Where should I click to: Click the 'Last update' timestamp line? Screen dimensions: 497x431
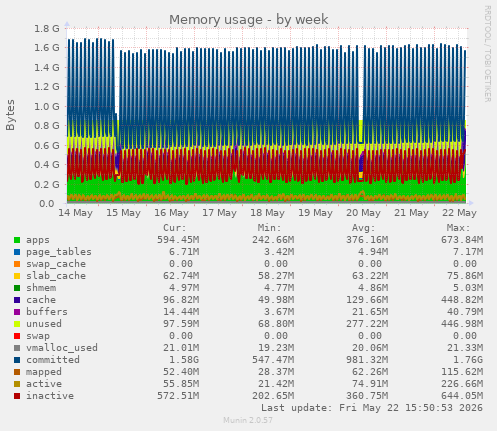coord(372,408)
